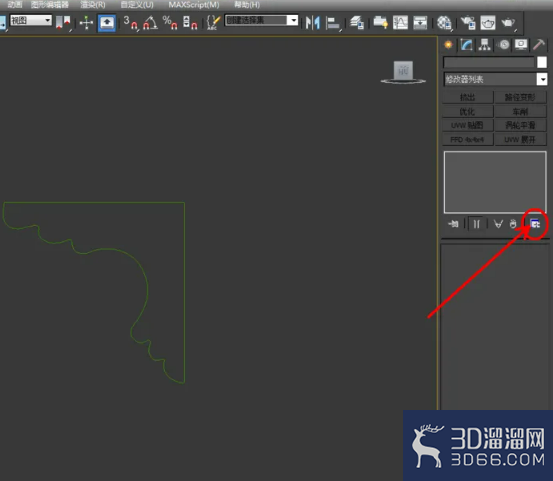Apply the 优化 modifier button
Screen dimensions: 553x481
pos(468,112)
